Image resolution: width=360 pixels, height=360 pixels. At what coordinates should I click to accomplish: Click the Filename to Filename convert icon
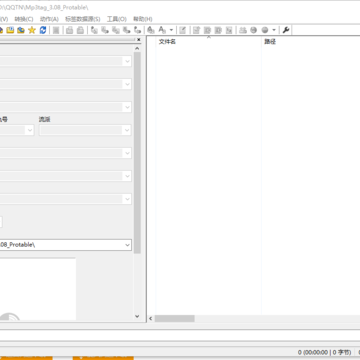tap(116, 30)
